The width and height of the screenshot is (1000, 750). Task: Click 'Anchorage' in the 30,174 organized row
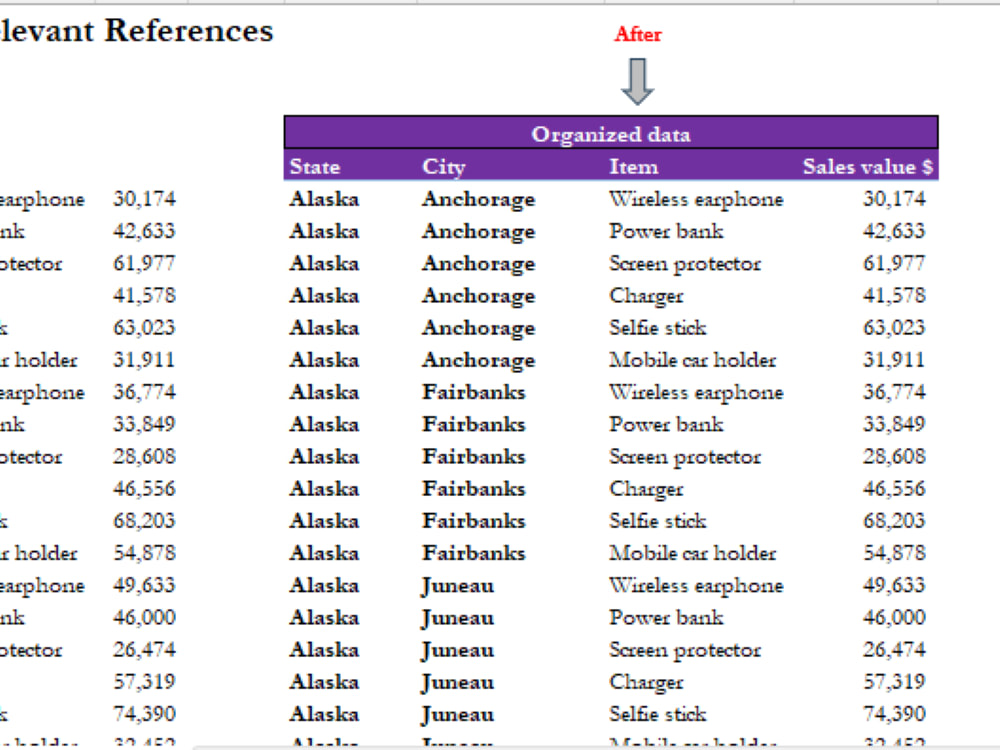(478, 199)
